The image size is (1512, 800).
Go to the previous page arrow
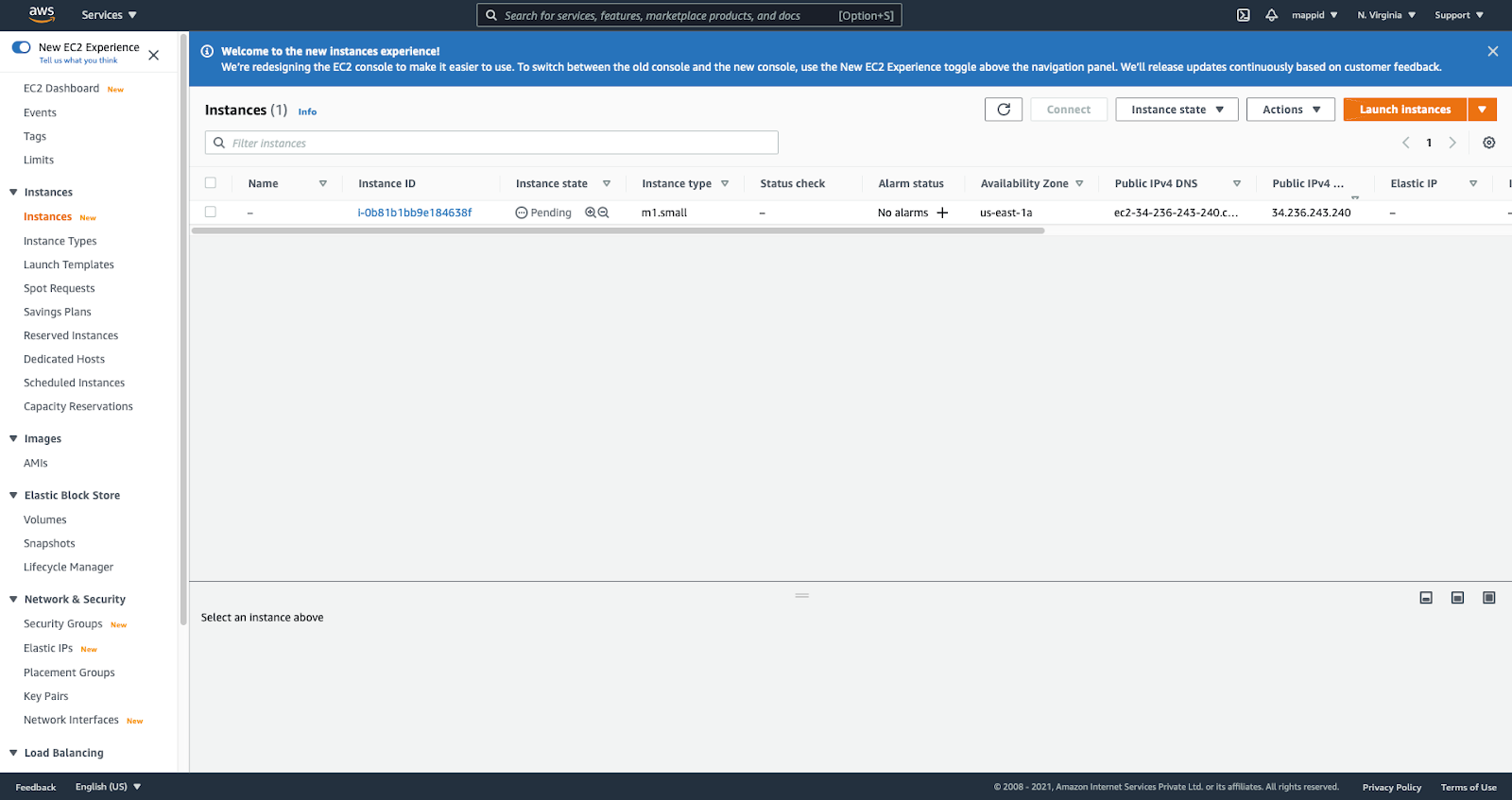tap(1406, 143)
